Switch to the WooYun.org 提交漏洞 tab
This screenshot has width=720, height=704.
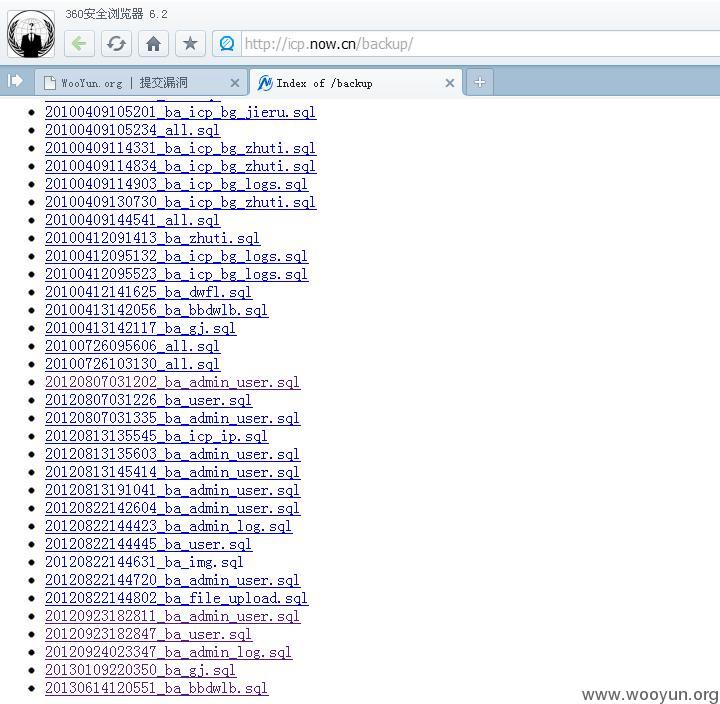pyautogui.click(x=141, y=83)
